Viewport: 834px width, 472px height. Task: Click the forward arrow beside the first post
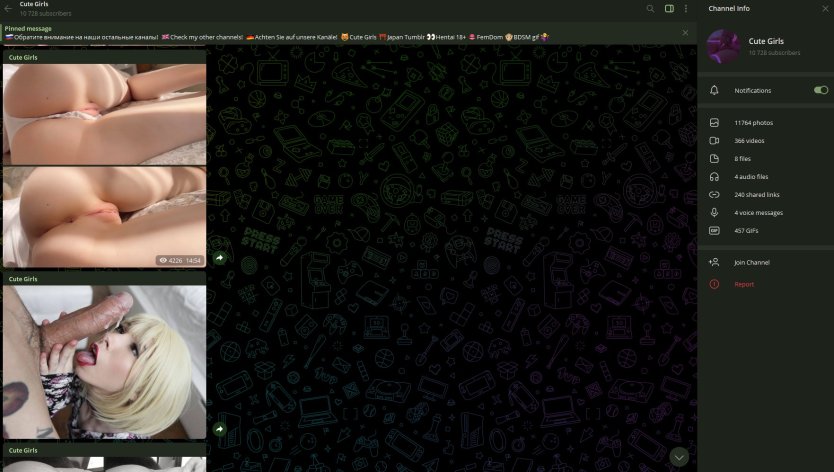[219, 258]
